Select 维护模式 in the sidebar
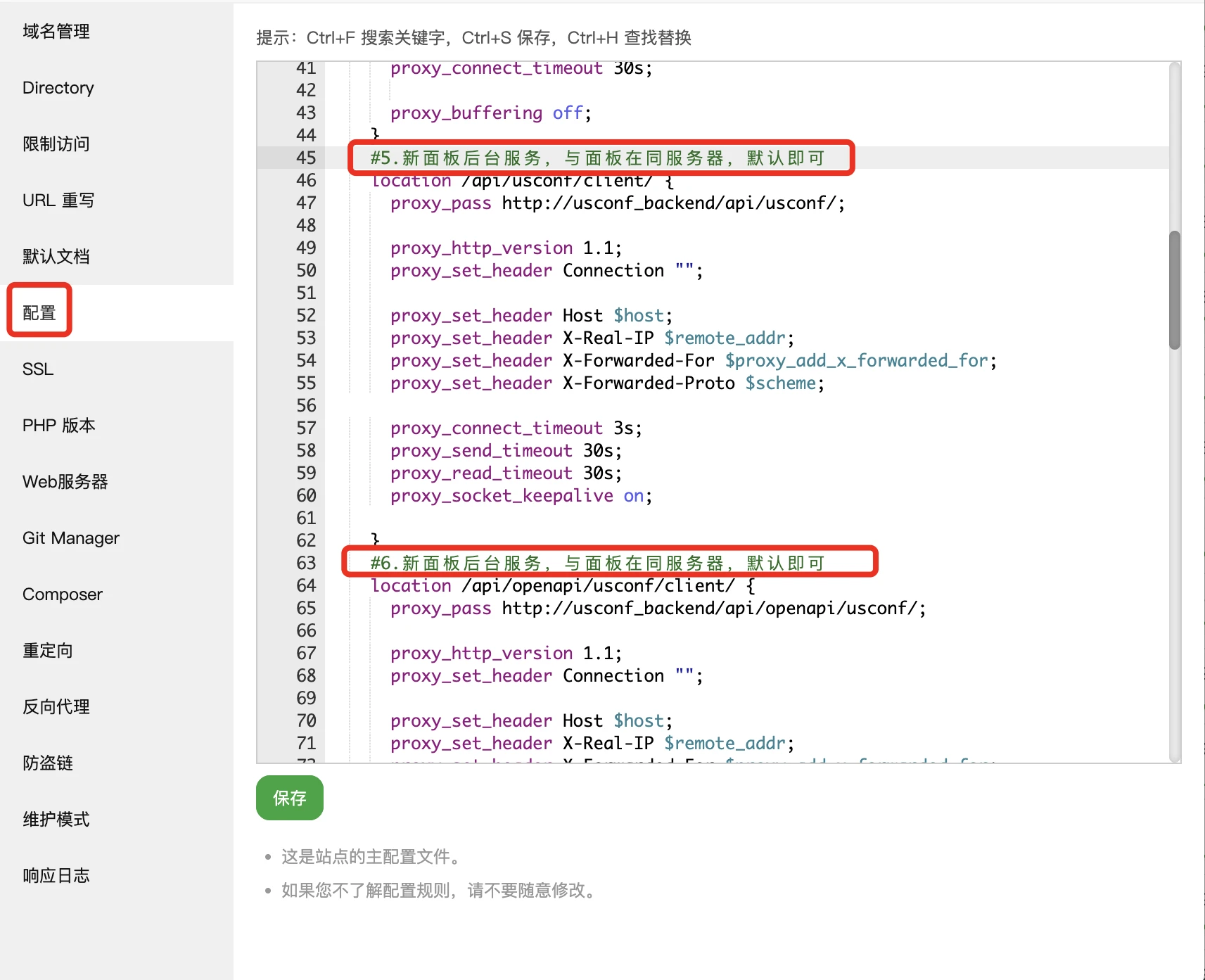This screenshot has height=980, width=1205. pos(56,820)
